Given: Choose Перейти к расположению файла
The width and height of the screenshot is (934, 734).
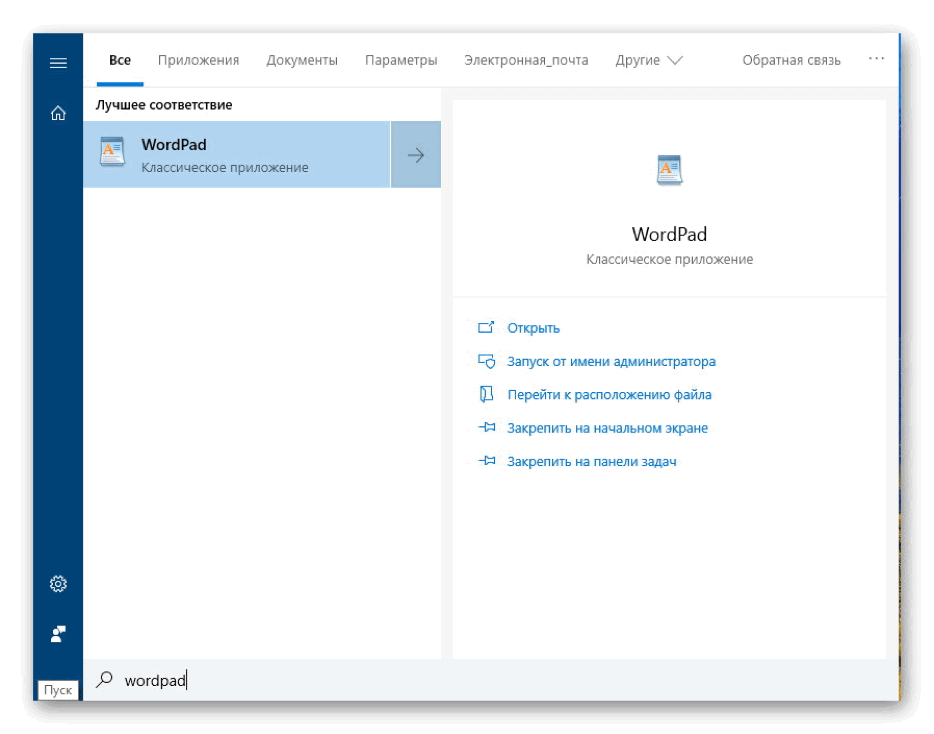Looking at the screenshot, I should [x=609, y=395].
